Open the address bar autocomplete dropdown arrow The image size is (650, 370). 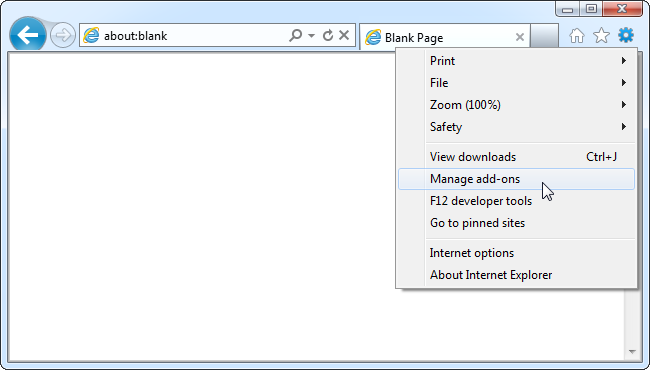pyautogui.click(x=311, y=36)
